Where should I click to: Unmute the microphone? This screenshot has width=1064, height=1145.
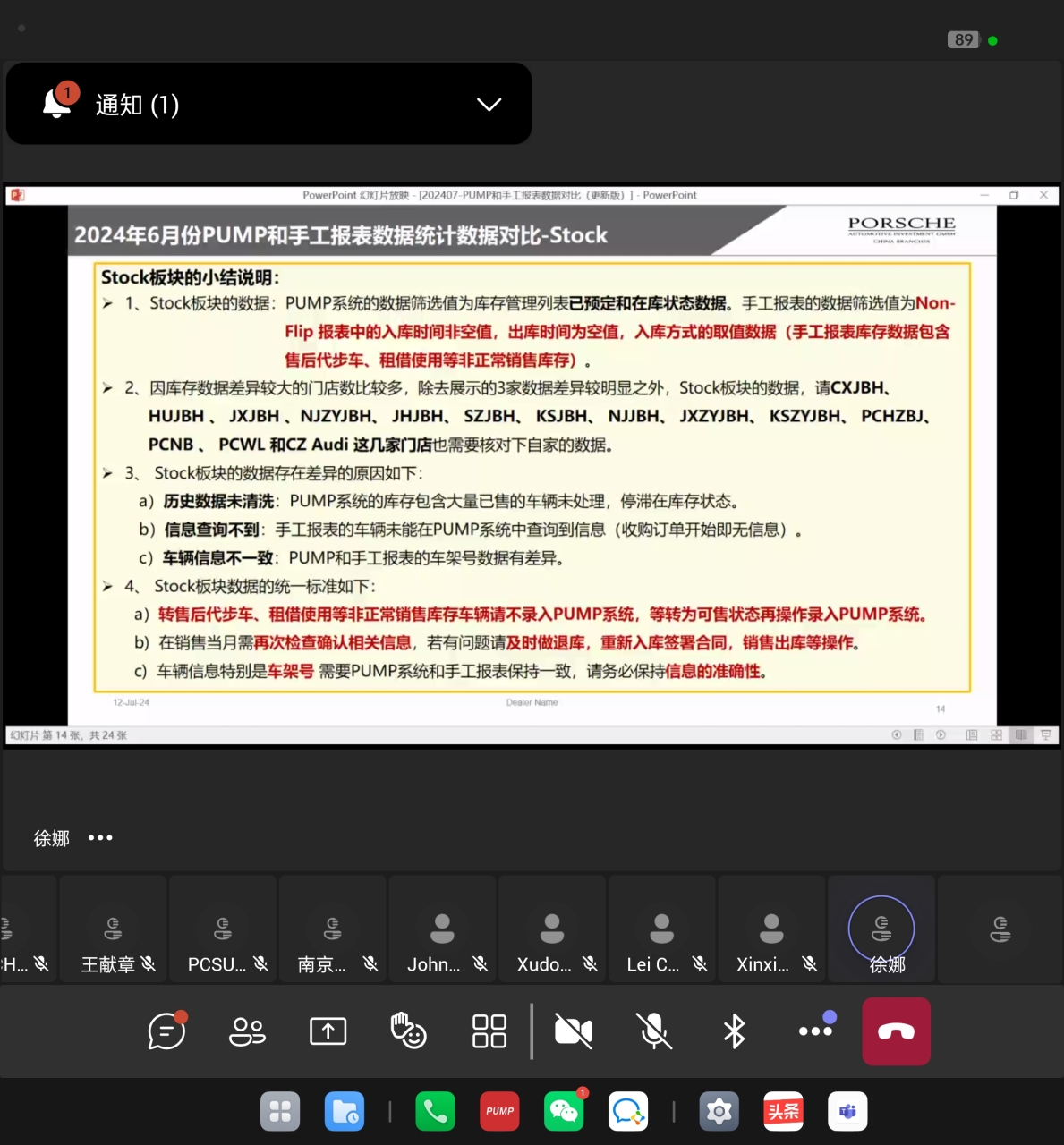tap(654, 1031)
